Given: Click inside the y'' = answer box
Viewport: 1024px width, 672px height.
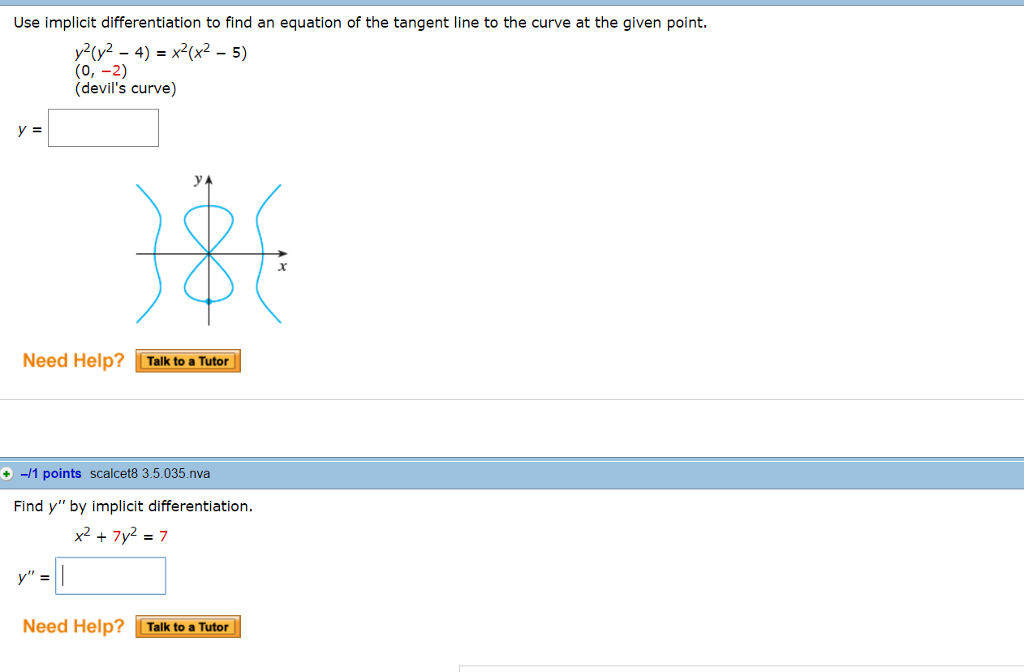Looking at the screenshot, I should [x=110, y=575].
